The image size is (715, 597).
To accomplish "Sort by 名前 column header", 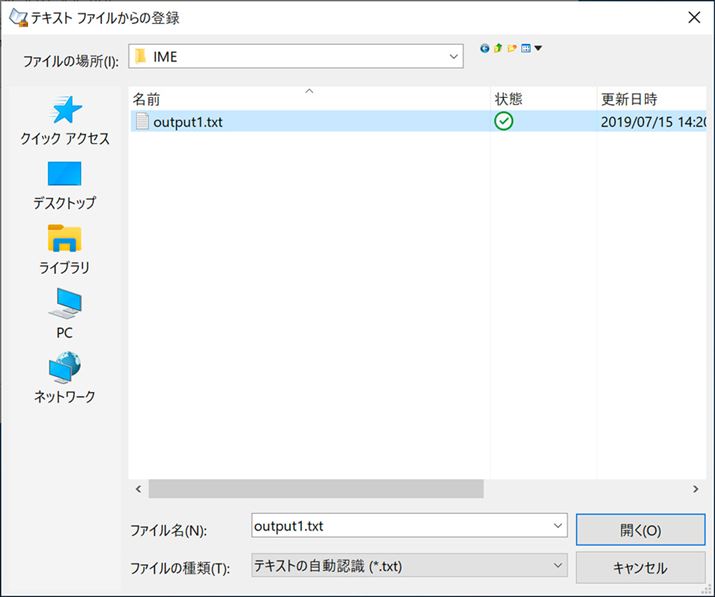I will (x=309, y=99).
